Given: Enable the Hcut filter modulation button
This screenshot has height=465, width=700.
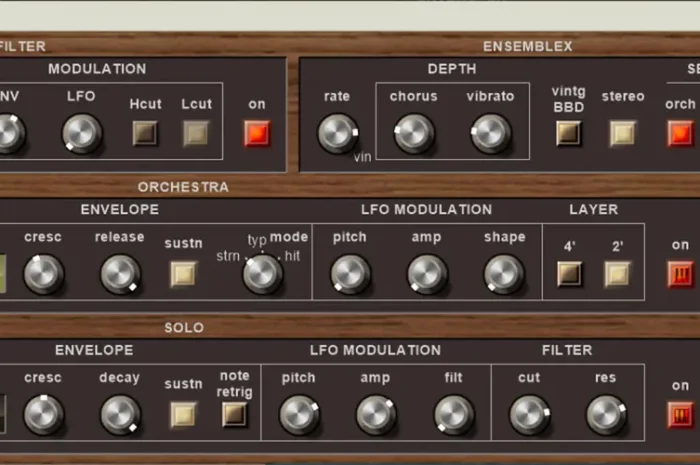Looking at the screenshot, I should (x=145, y=133).
